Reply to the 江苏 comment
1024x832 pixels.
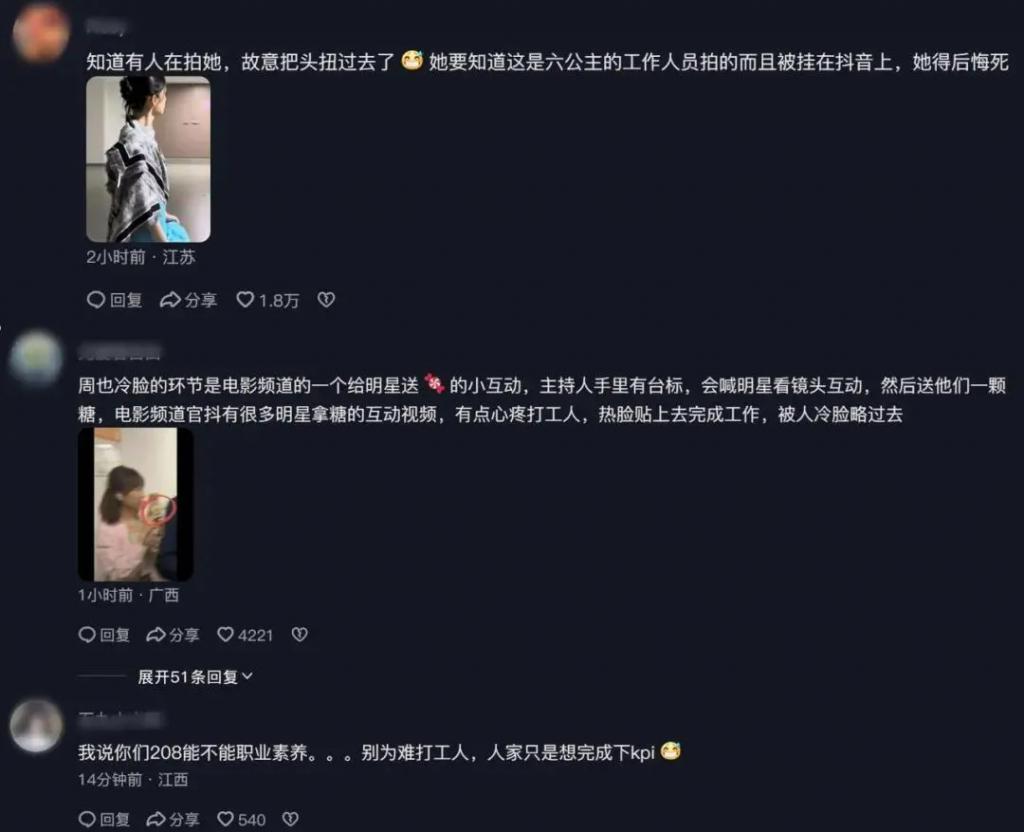tap(114, 300)
